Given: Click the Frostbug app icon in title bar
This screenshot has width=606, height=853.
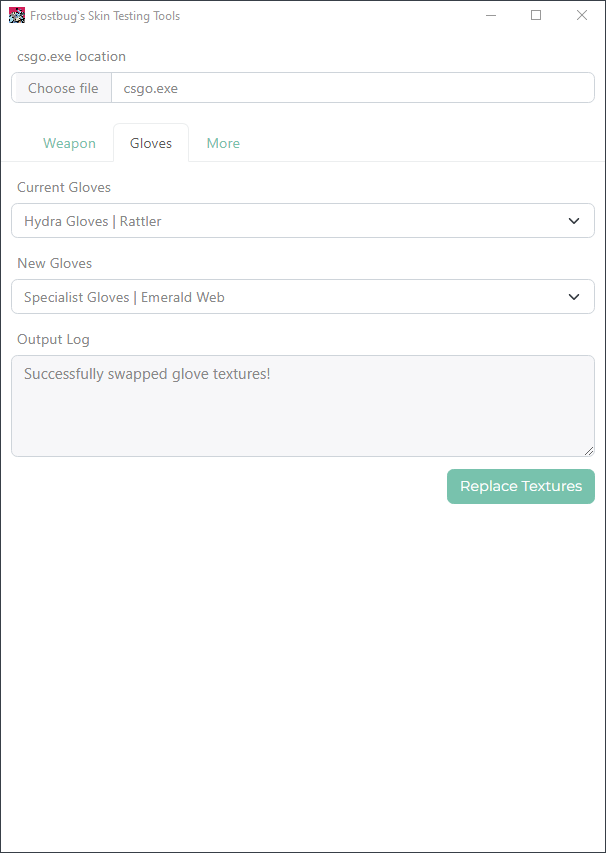Looking at the screenshot, I should [x=17, y=15].
